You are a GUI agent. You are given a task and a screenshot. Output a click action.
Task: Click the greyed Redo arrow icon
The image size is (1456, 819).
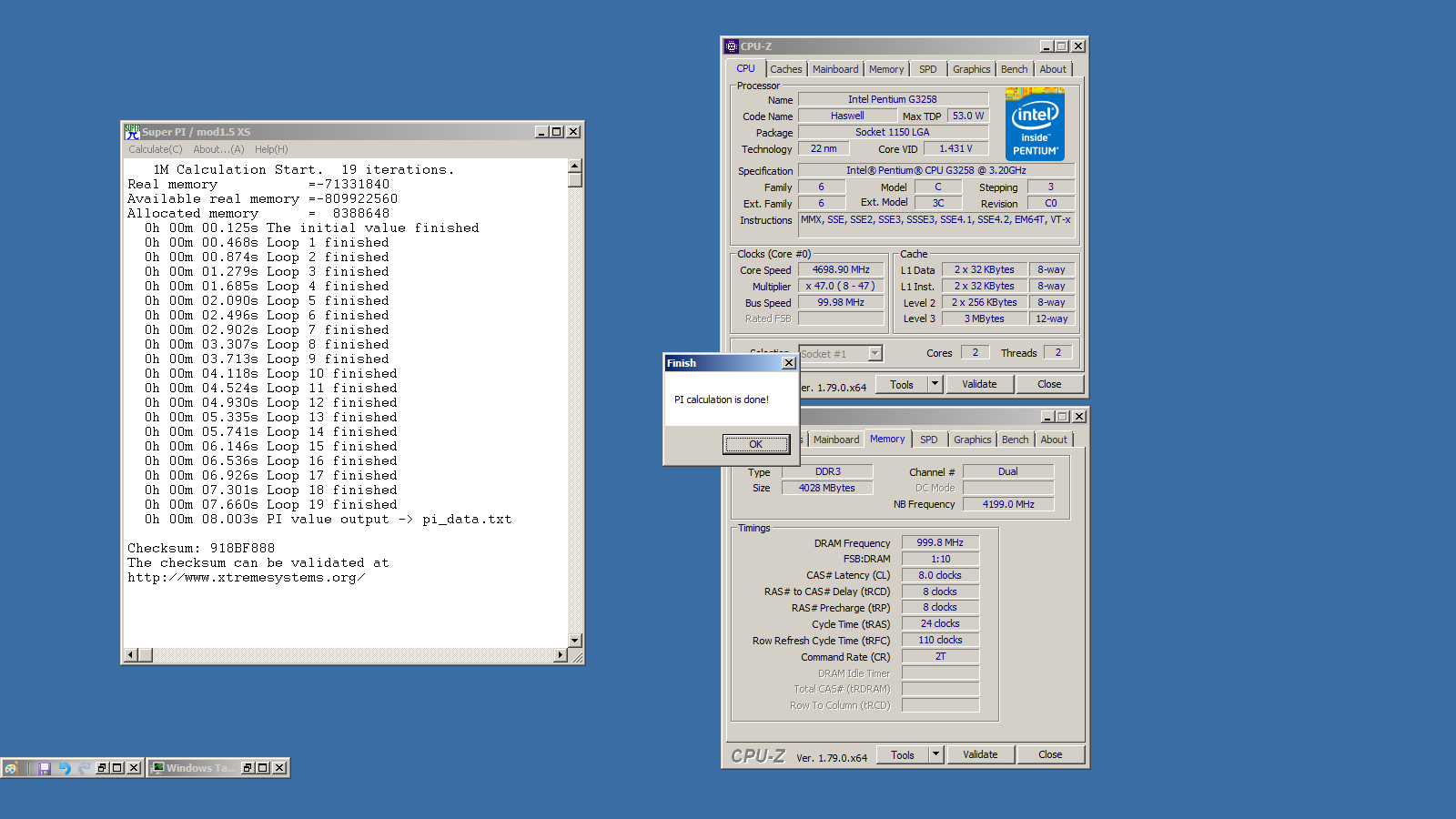tap(84, 768)
